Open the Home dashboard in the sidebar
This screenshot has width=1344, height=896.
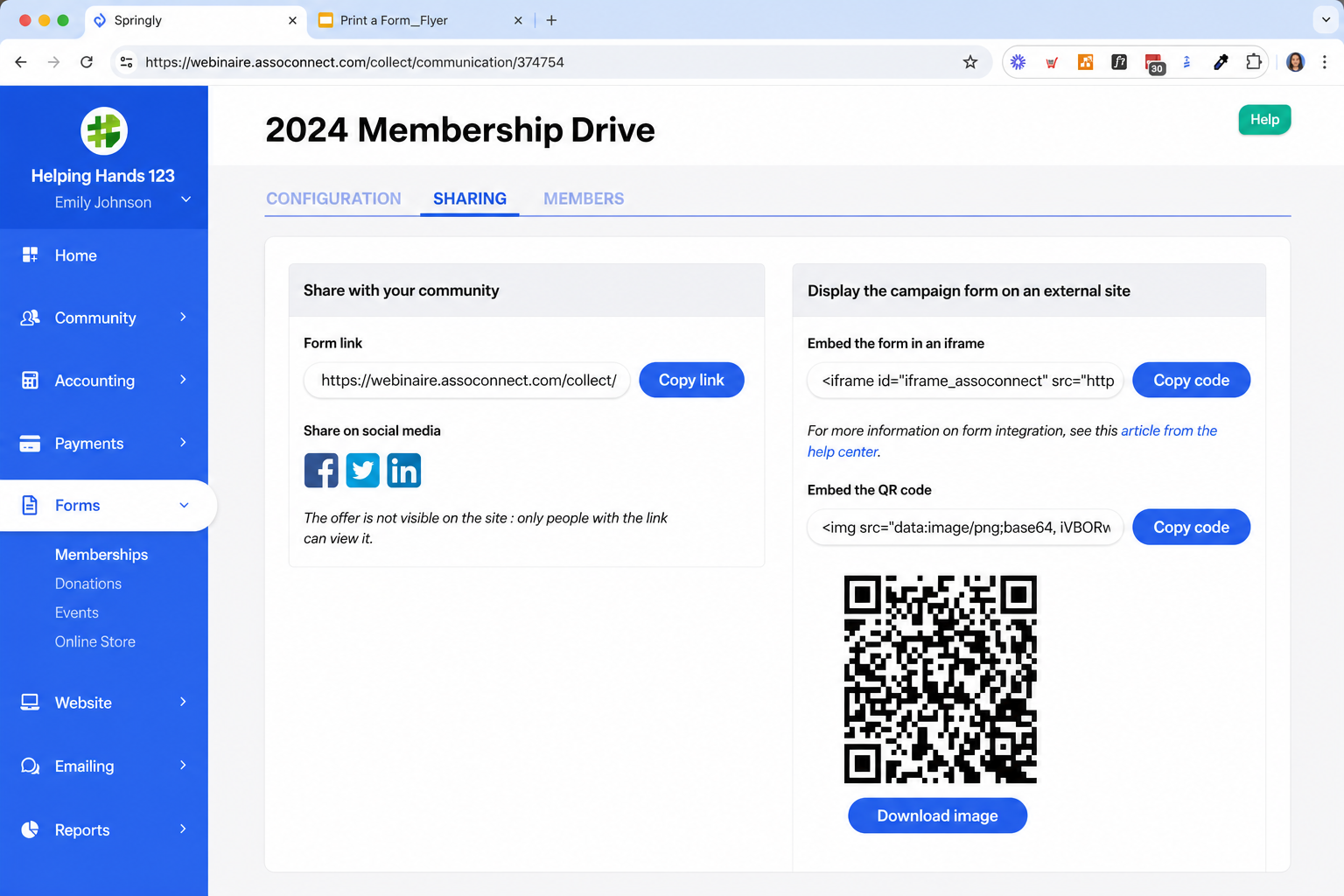click(104, 255)
